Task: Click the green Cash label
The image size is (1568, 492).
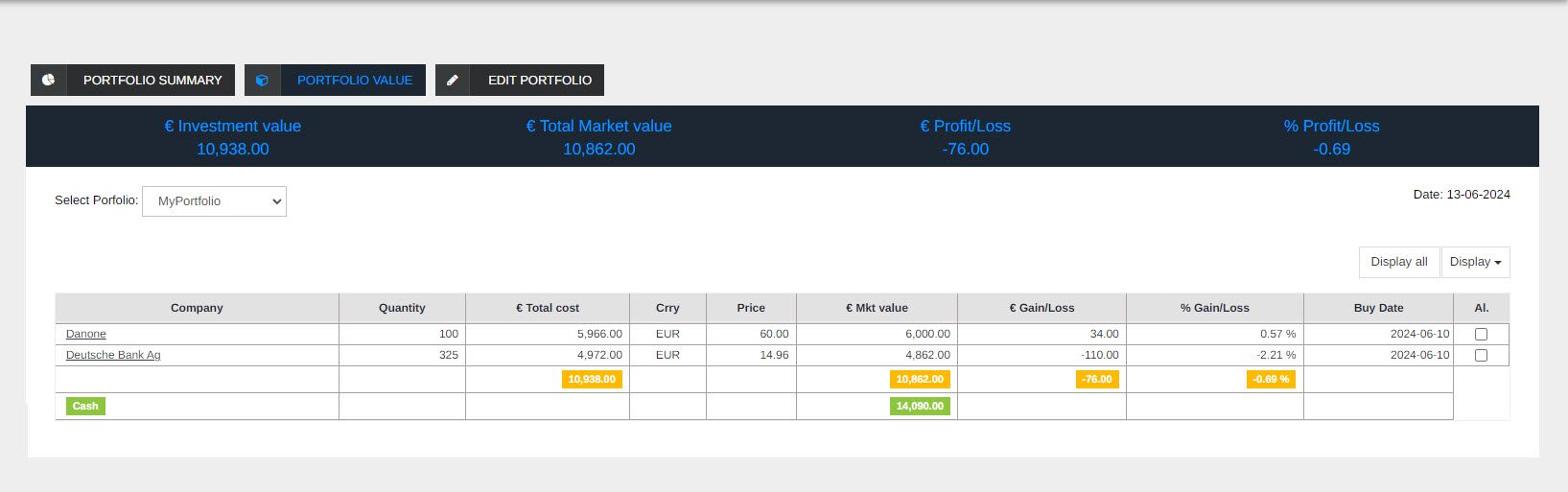Action: click(85, 407)
